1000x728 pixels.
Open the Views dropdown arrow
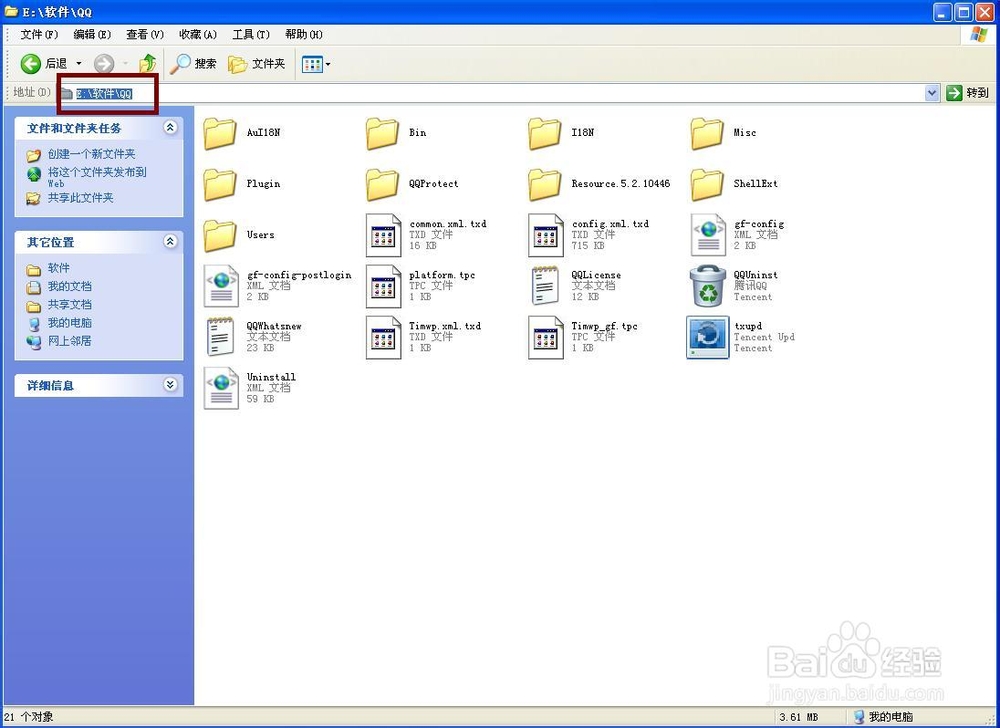pos(328,64)
